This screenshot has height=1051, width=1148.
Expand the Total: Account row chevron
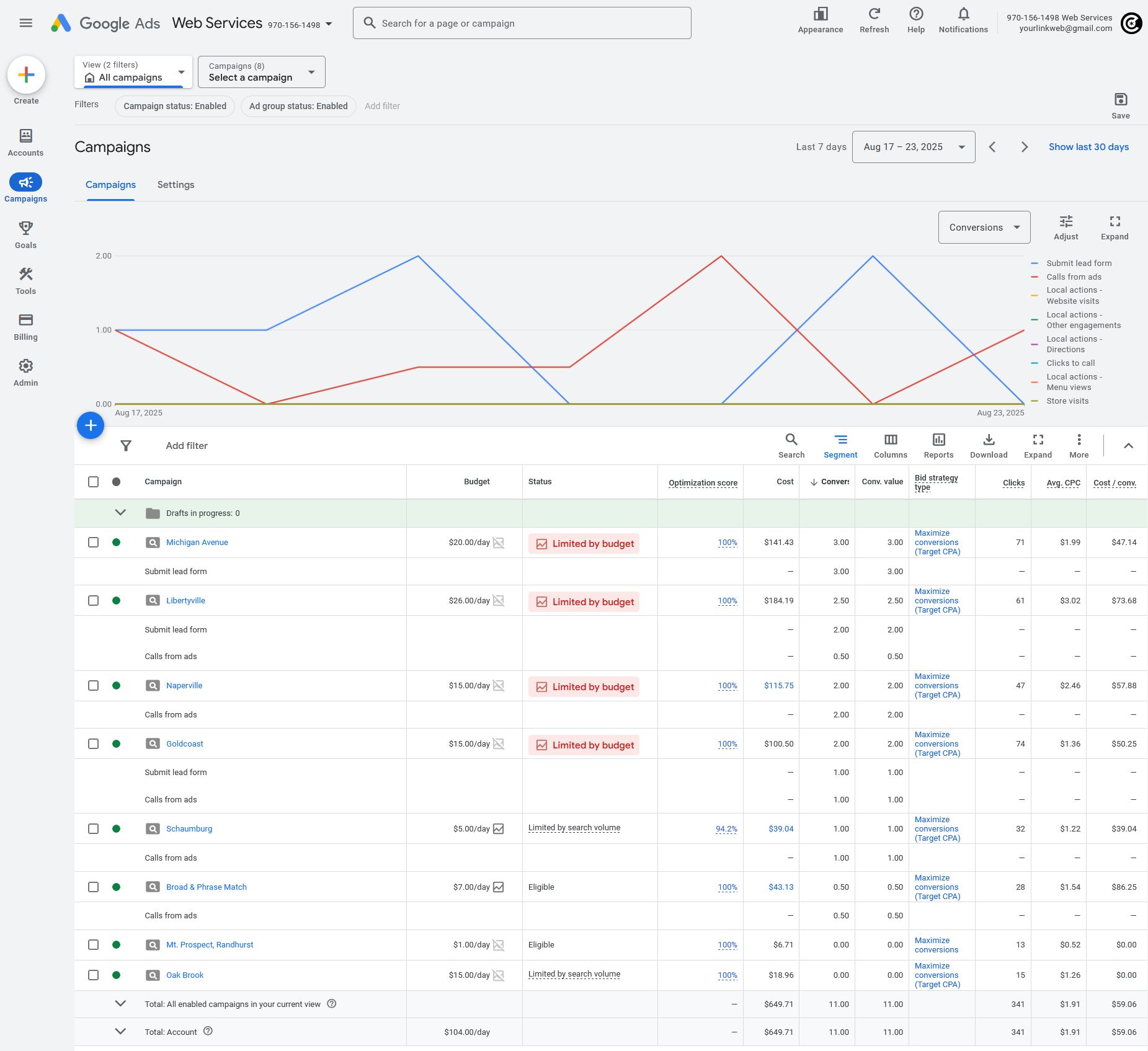click(x=120, y=1032)
